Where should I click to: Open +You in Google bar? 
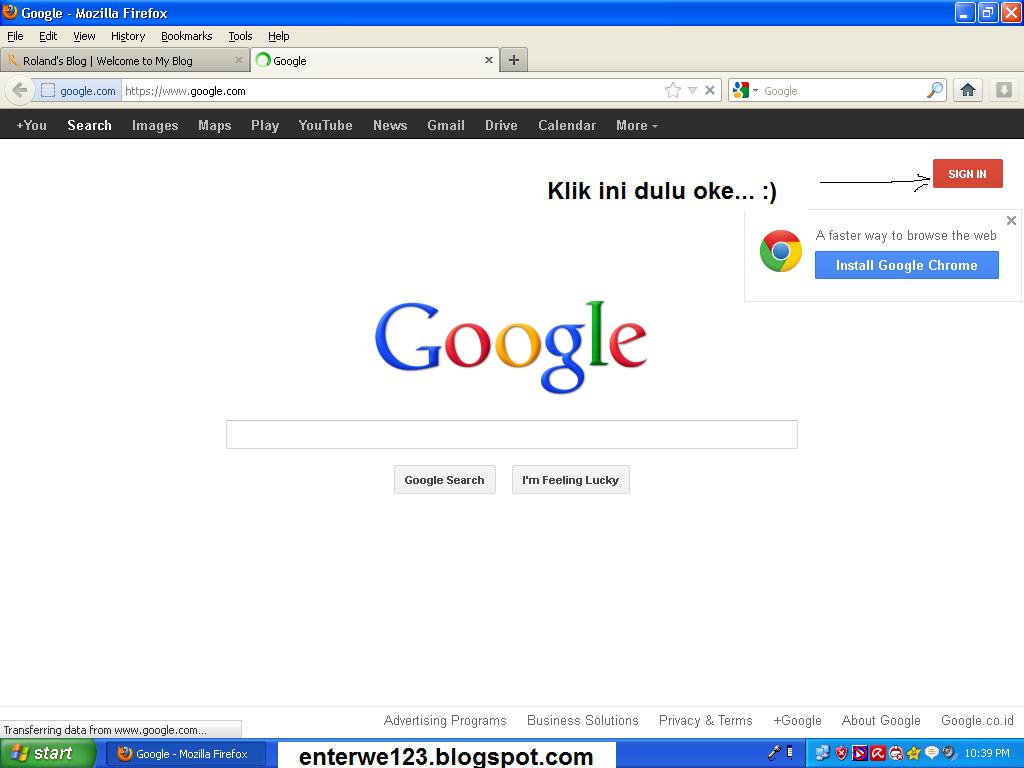click(x=31, y=125)
